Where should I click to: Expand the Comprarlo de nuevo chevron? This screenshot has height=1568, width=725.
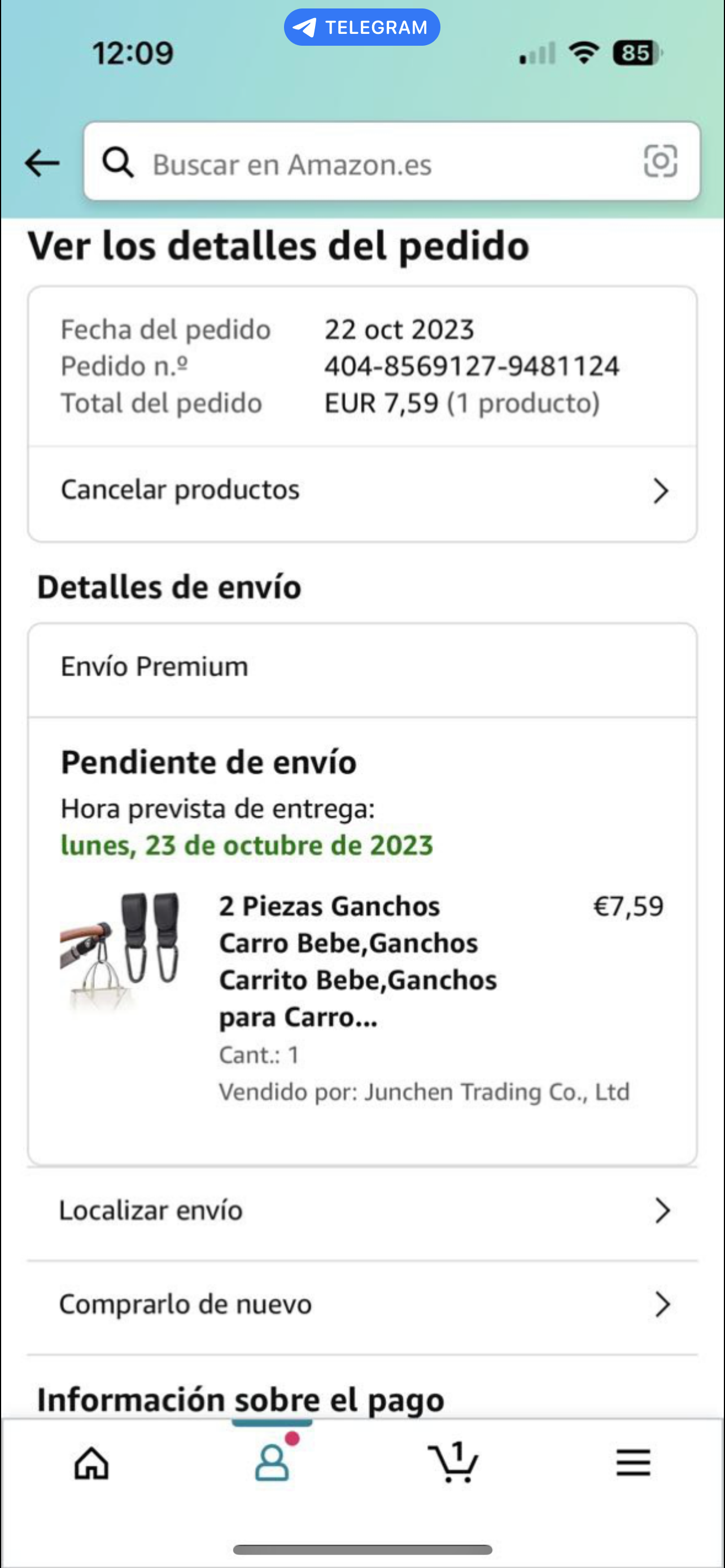tap(662, 1304)
